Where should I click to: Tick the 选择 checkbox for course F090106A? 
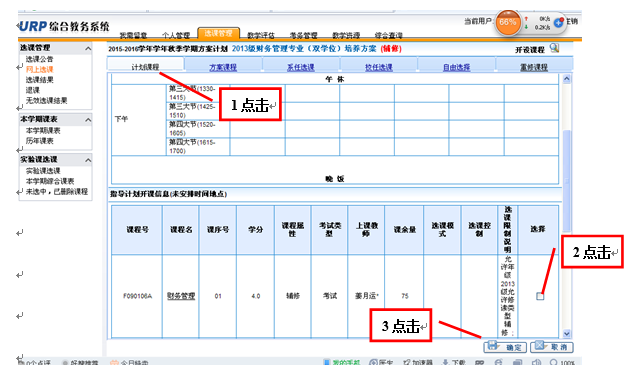point(540,296)
